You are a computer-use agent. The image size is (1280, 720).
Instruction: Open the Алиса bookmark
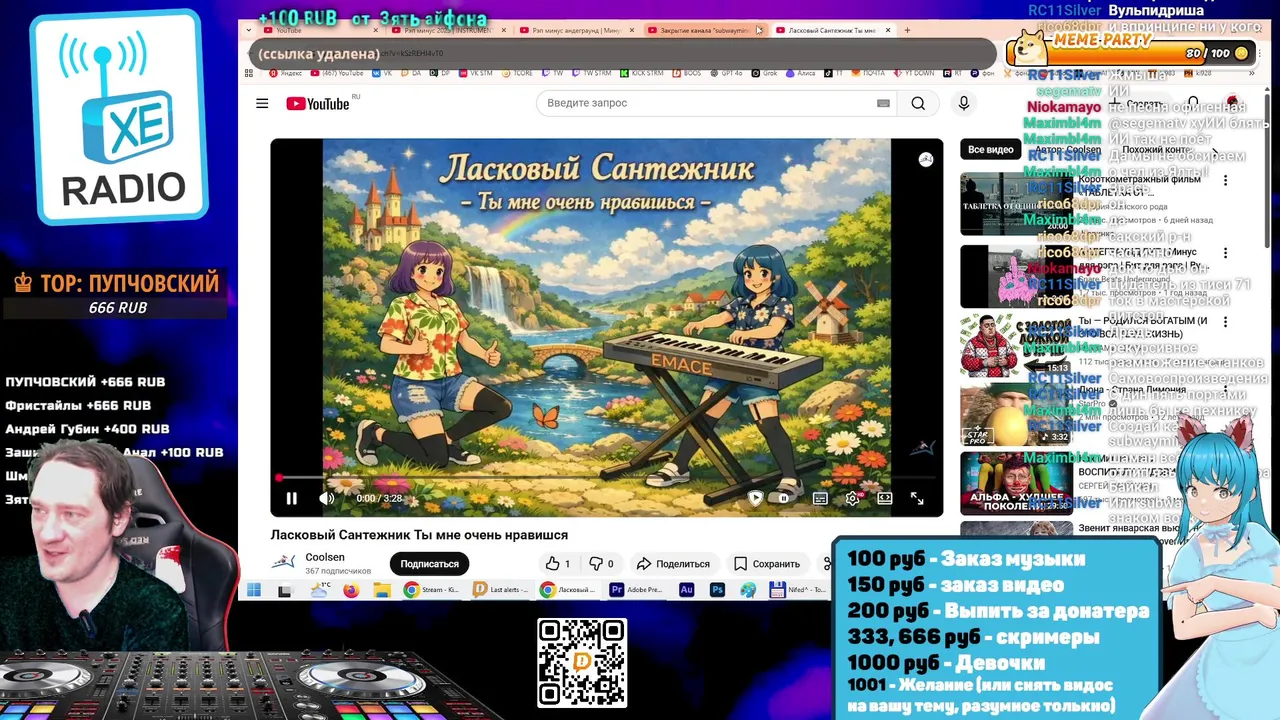pyautogui.click(x=800, y=73)
